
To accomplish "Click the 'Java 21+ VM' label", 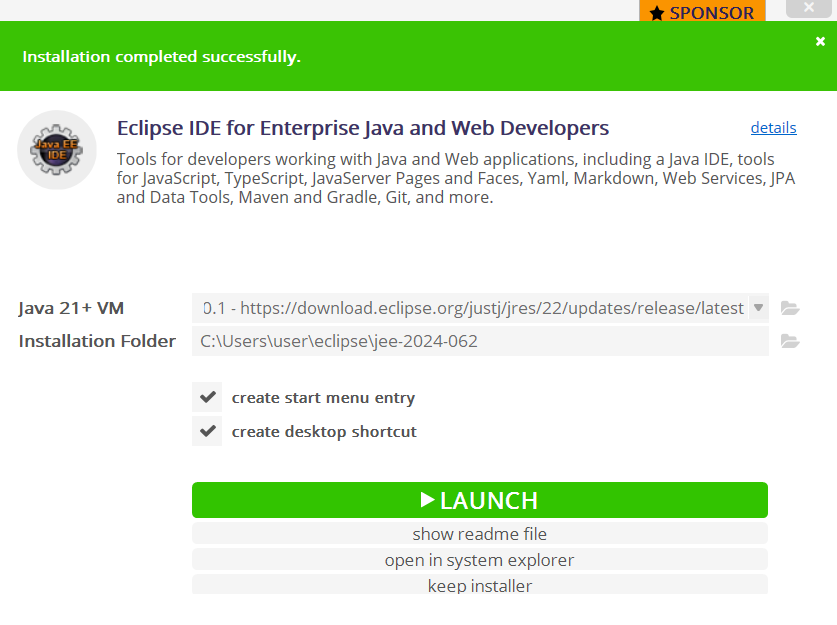I will pyautogui.click(x=71, y=308).
